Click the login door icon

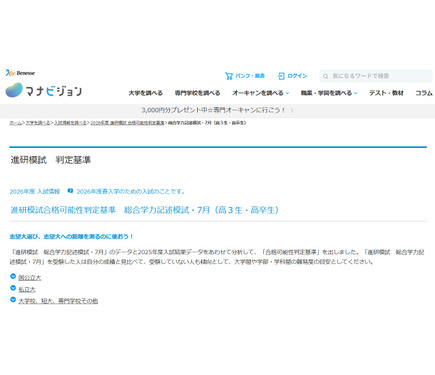tap(281, 76)
